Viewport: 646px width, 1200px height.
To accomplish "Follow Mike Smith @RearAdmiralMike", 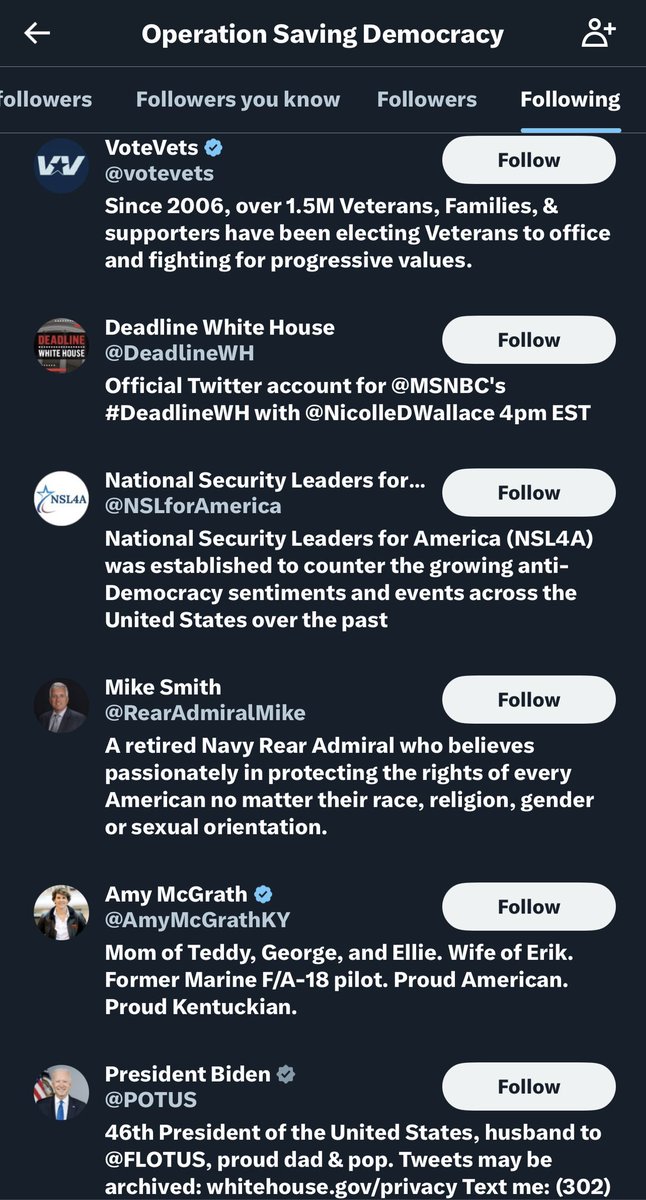I will (x=528, y=700).
